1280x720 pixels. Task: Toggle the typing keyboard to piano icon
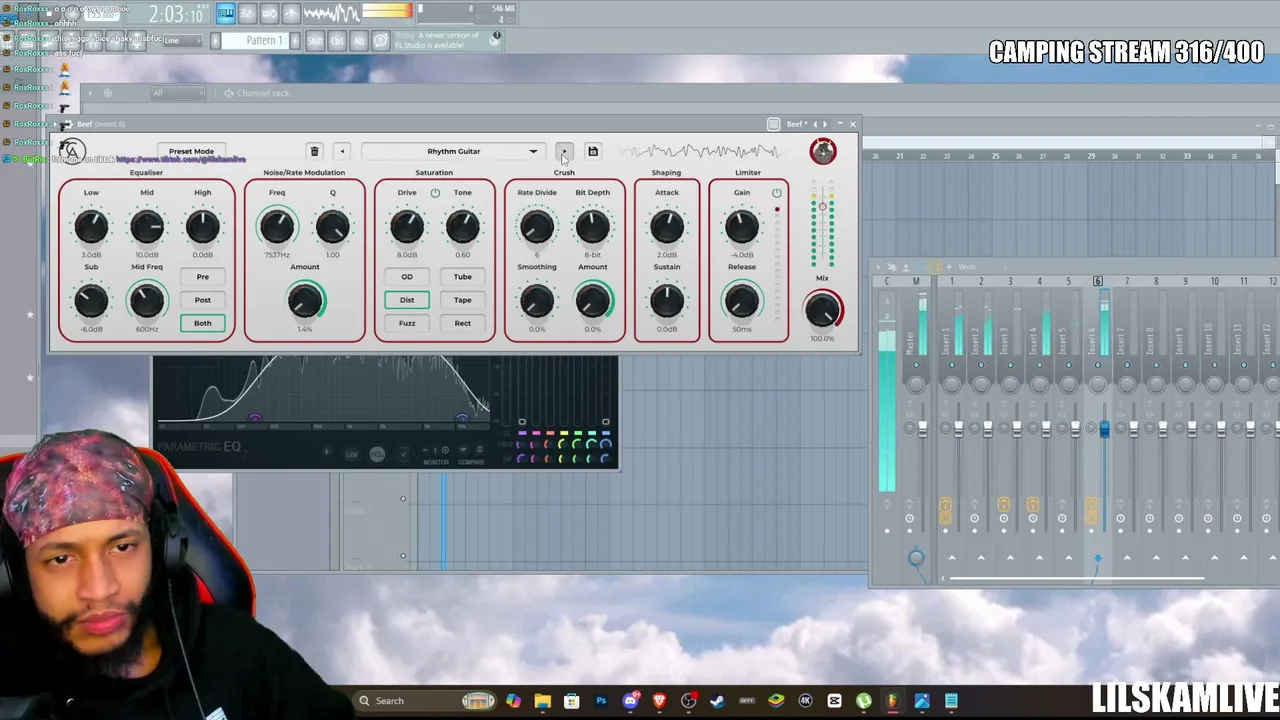[225, 13]
